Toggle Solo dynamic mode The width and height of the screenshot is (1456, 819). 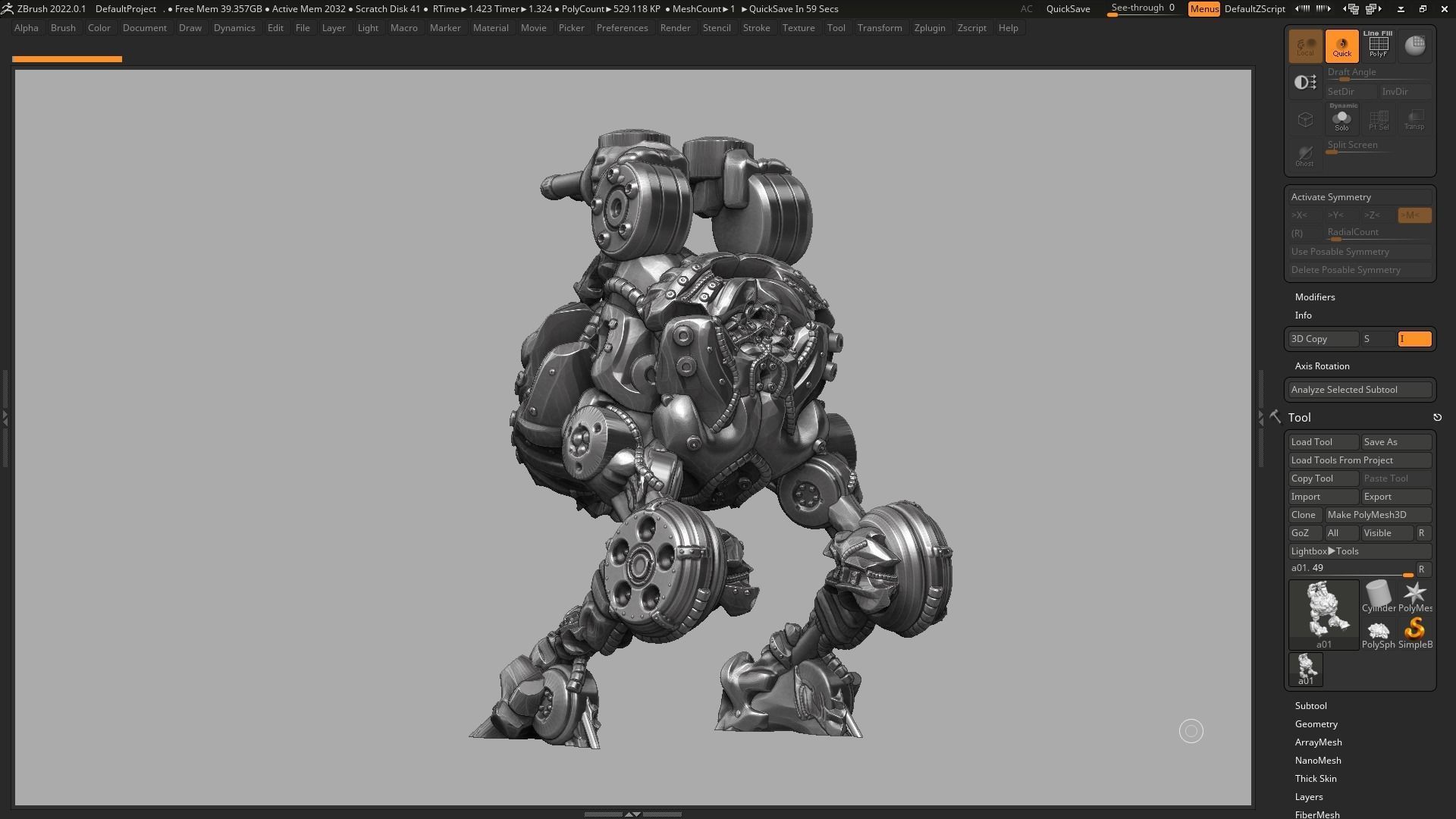pos(1341,118)
